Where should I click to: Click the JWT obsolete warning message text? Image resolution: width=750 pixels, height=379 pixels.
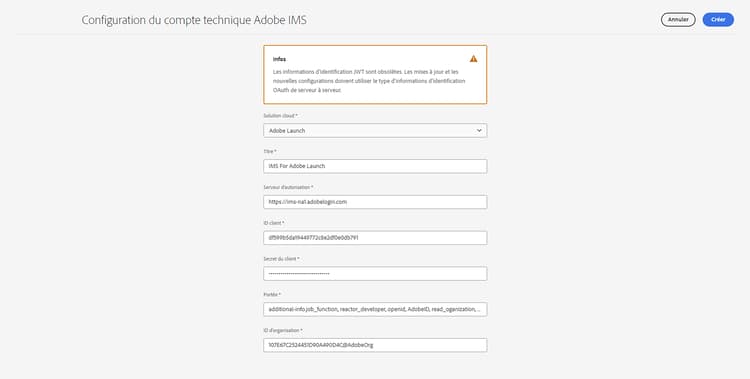pos(369,81)
